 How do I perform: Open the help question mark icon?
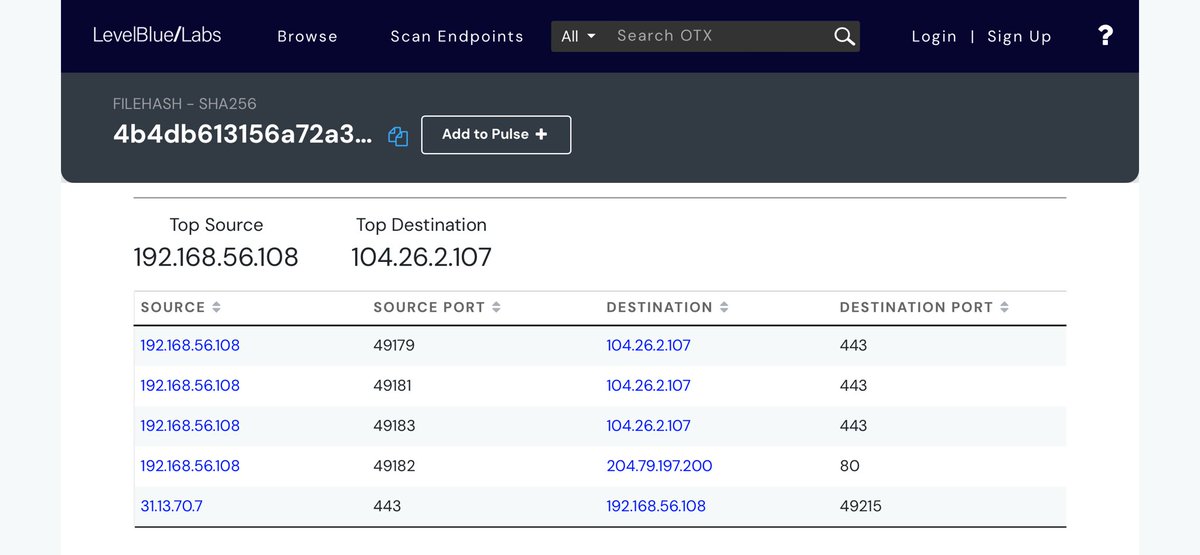[1105, 36]
